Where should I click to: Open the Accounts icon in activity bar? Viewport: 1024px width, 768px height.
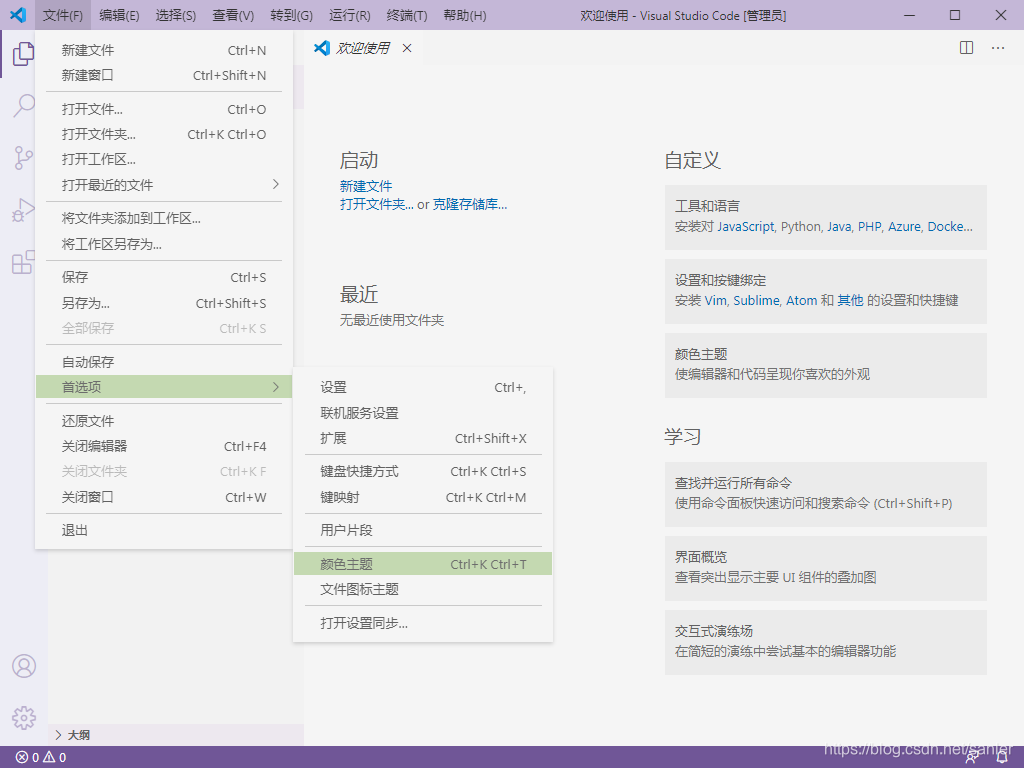(x=24, y=666)
